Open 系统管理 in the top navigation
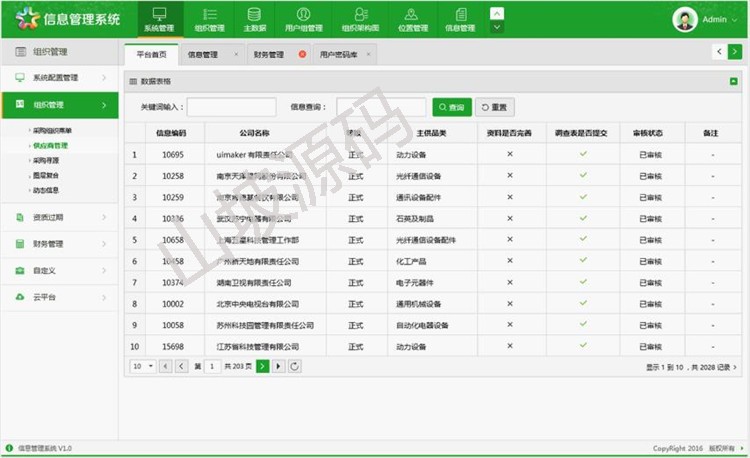Image resolution: width=750 pixels, height=458 pixels. 158,18
